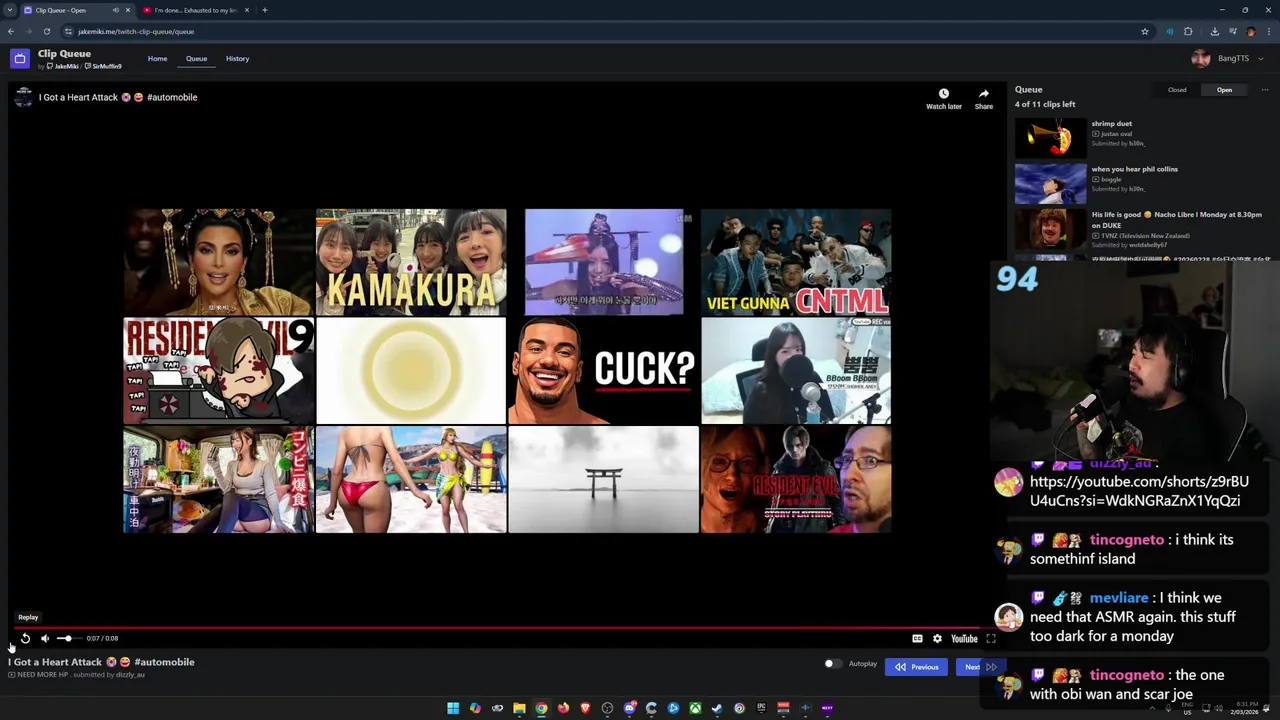Viewport: 1280px width, 720px height.
Task: Click the video title 'I Got a Heart Attack'
Action: click(118, 97)
